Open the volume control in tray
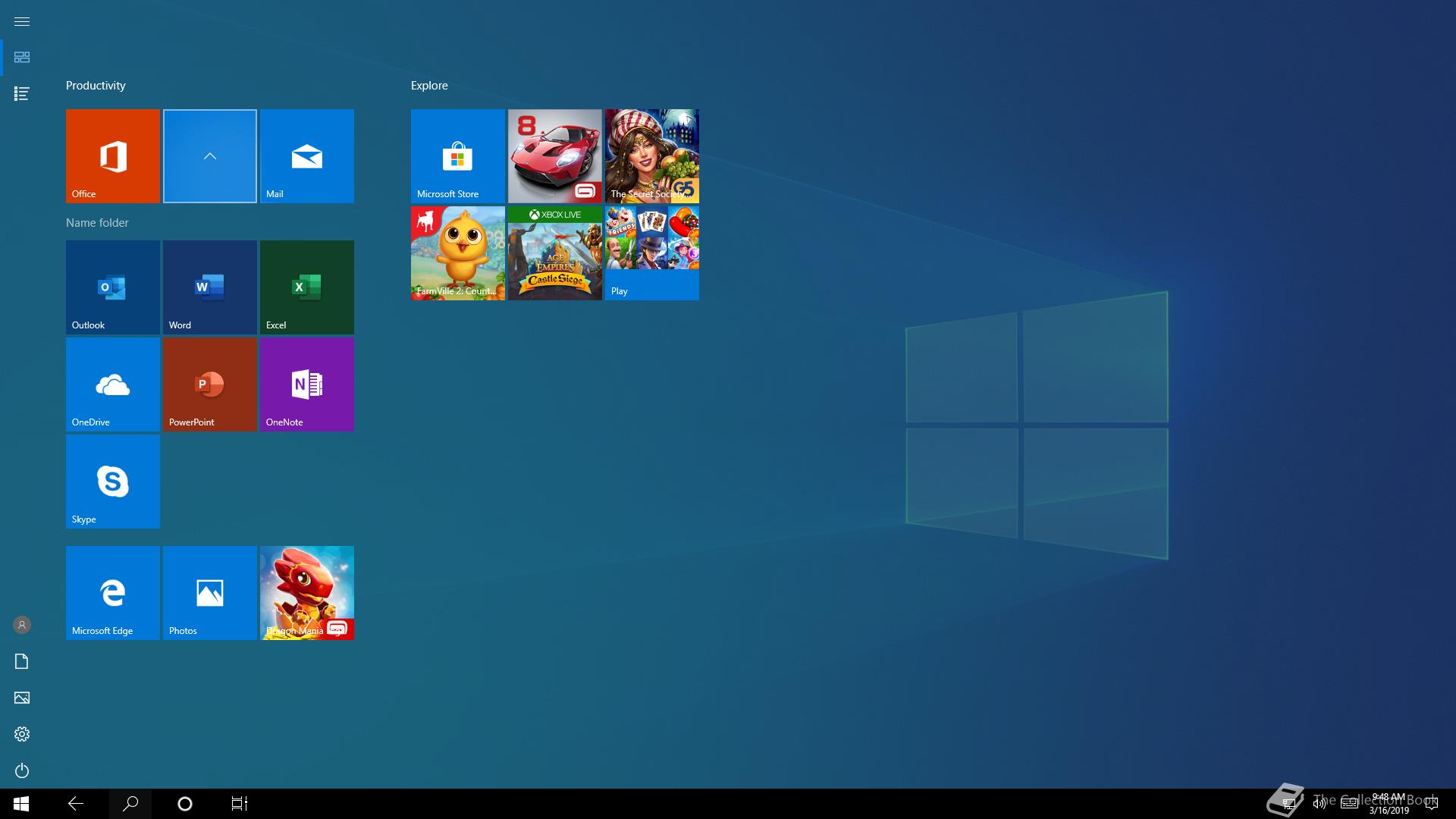This screenshot has height=819, width=1456. [x=1319, y=804]
